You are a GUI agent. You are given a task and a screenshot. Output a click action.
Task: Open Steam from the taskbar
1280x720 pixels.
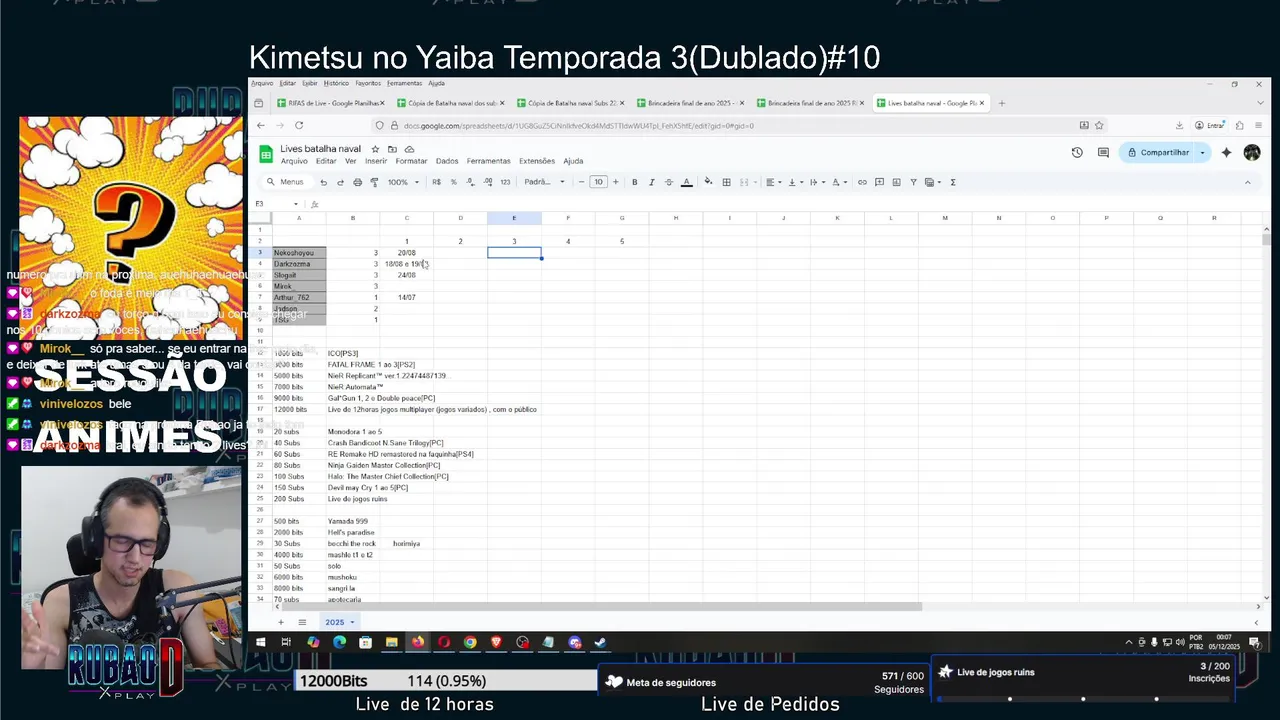pyautogui.click(x=600, y=642)
